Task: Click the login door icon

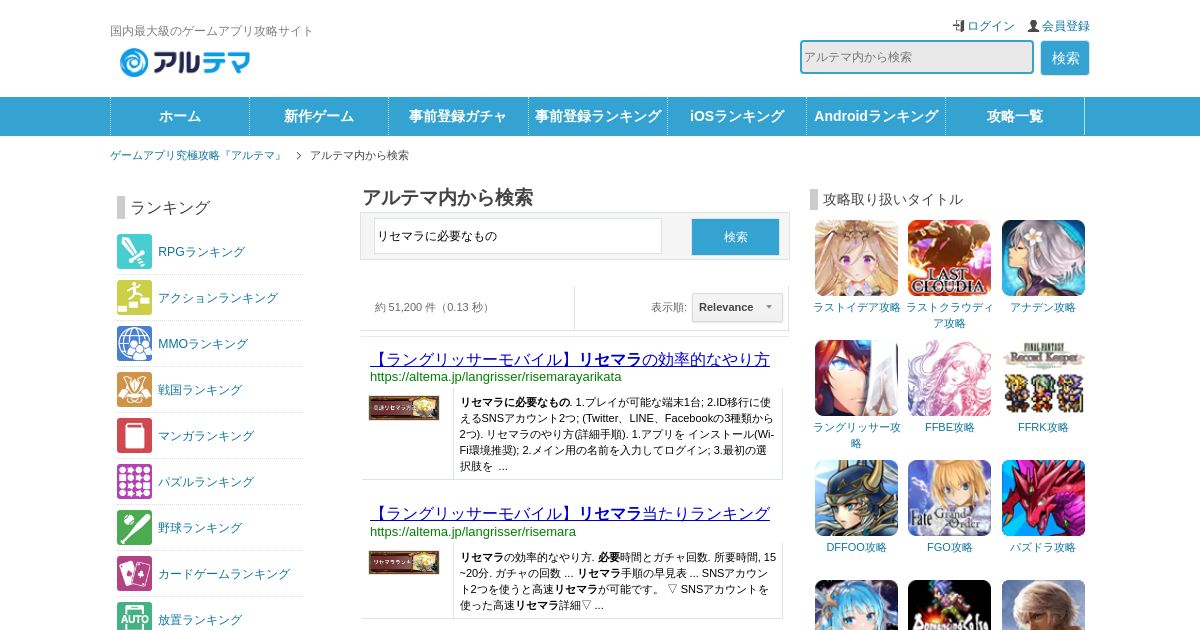Action: click(x=958, y=26)
